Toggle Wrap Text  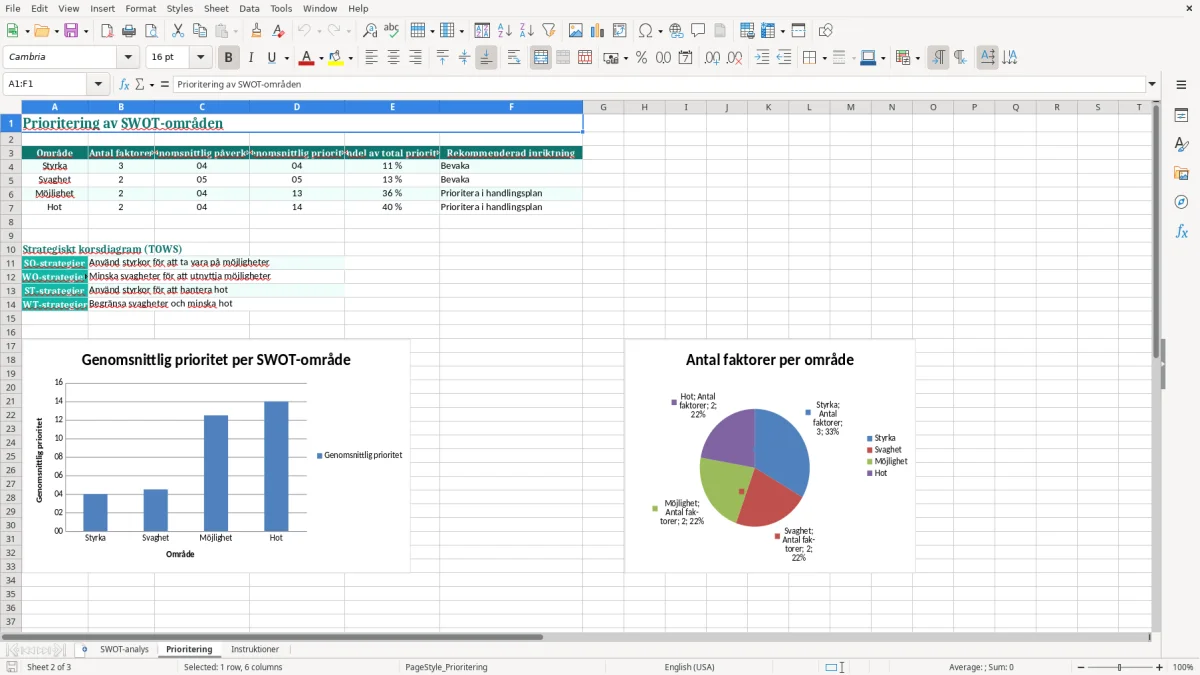click(x=513, y=58)
